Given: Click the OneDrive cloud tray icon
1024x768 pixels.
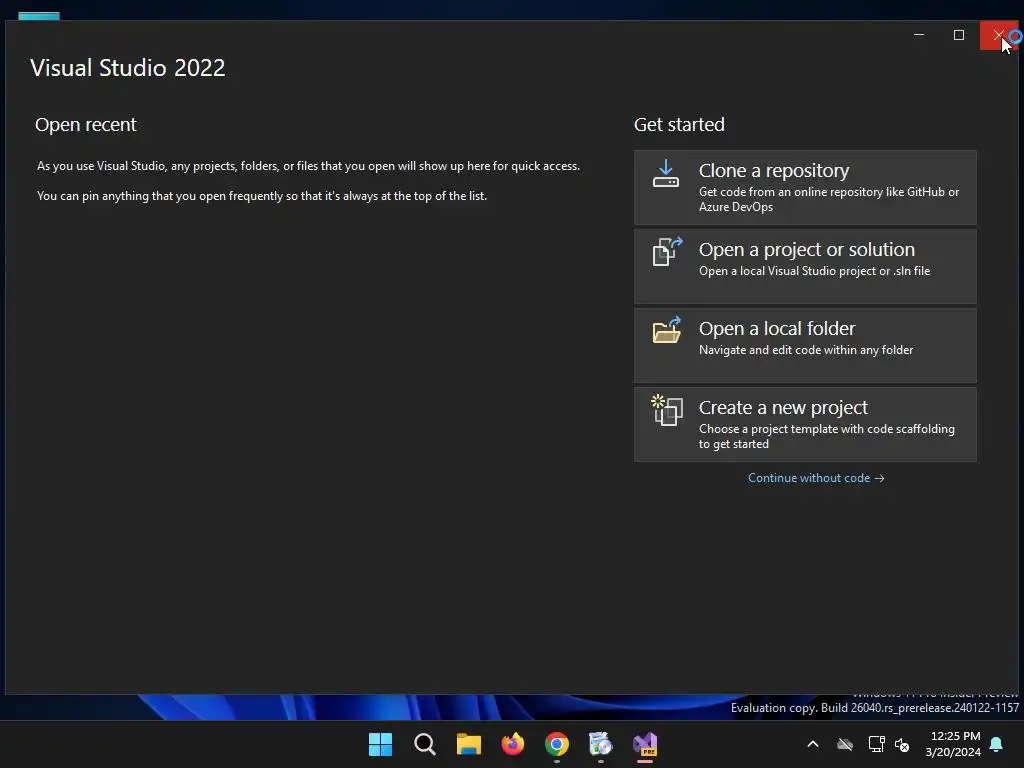Looking at the screenshot, I should point(845,744).
